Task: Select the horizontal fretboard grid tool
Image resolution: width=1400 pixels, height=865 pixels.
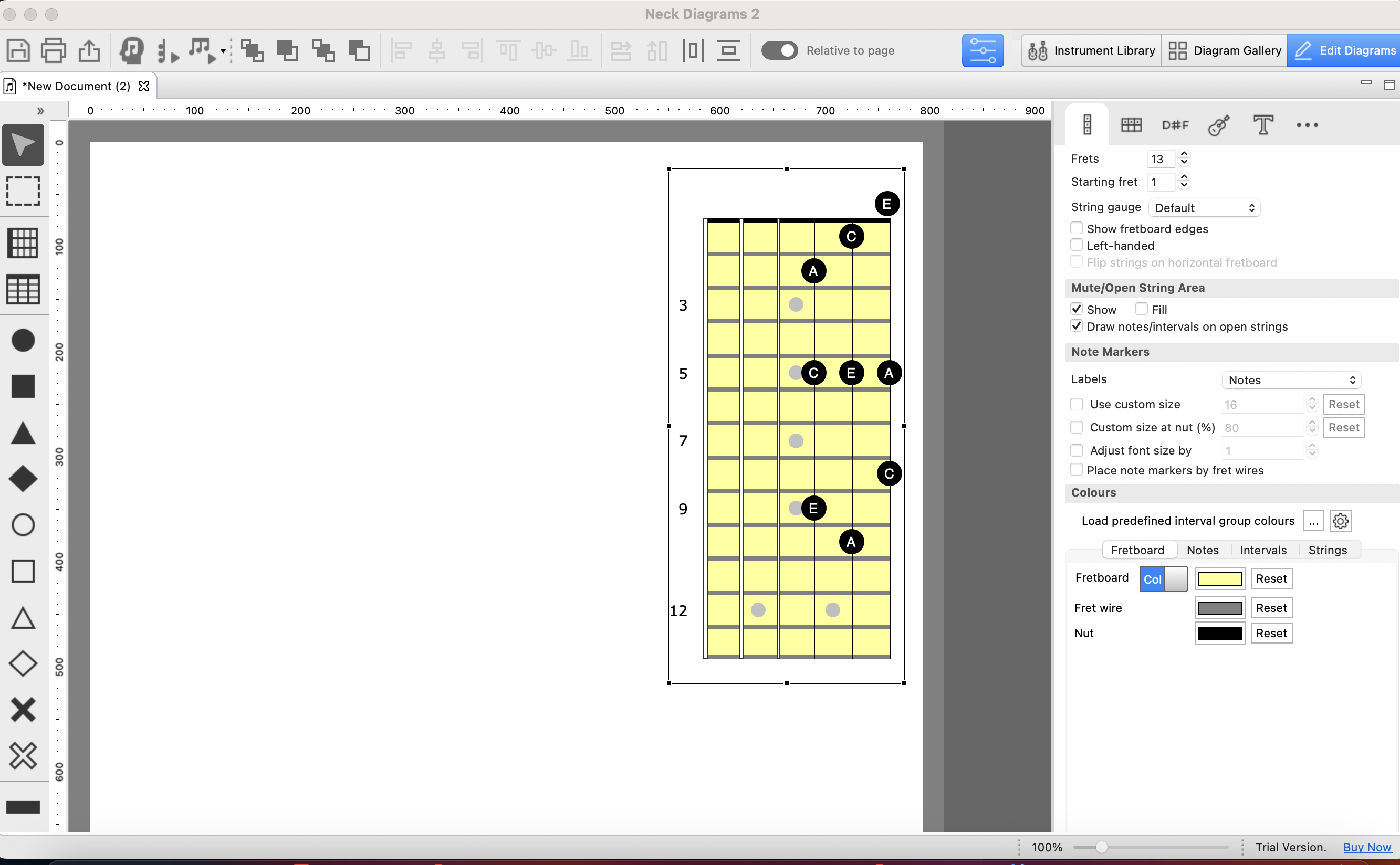Action: [x=23, y=290]
